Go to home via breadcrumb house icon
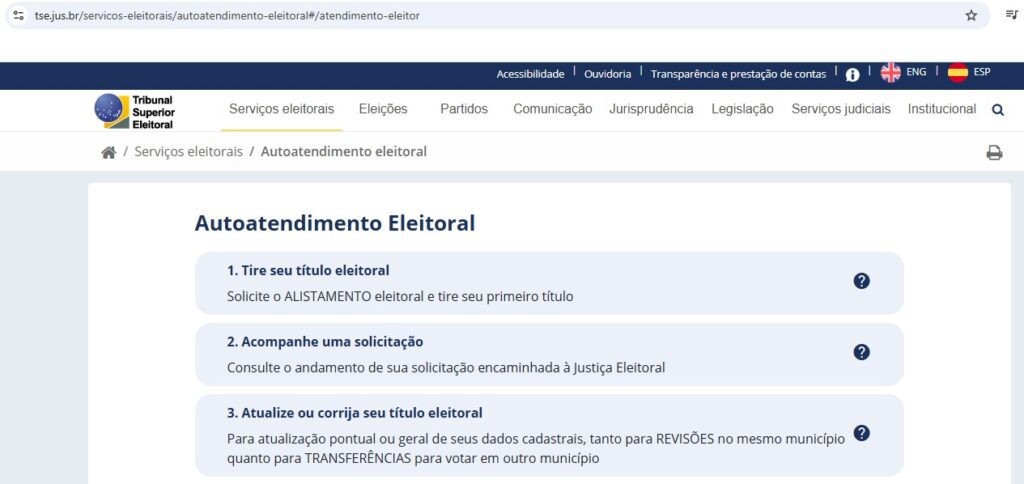The width and height of the screenshot is (1024, 484). point(108,152)
